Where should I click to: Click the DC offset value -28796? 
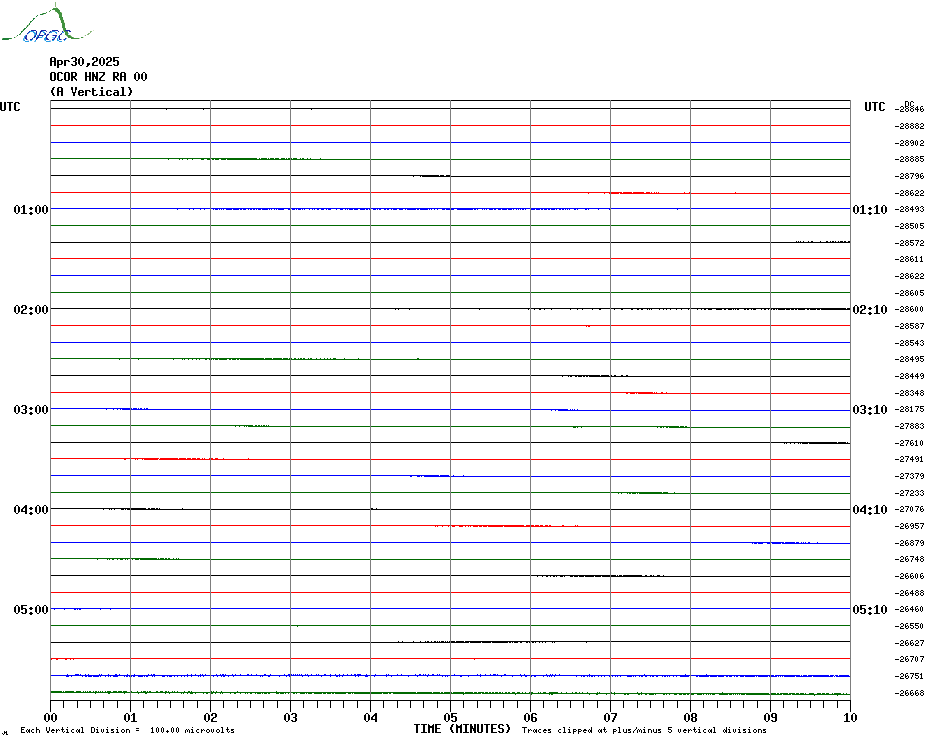(909, 176)
